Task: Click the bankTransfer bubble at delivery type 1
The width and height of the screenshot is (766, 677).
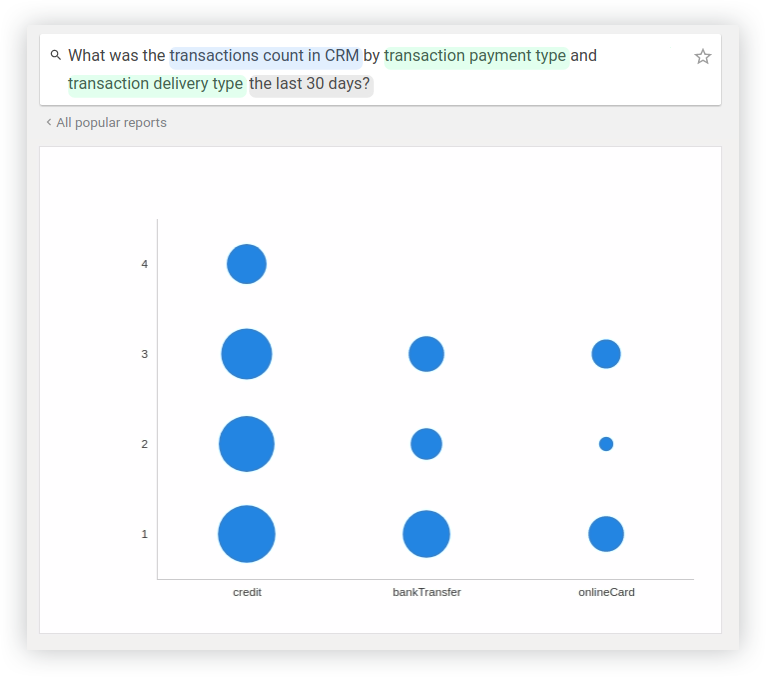Action: pyautogui.click(x=426, y=534)
